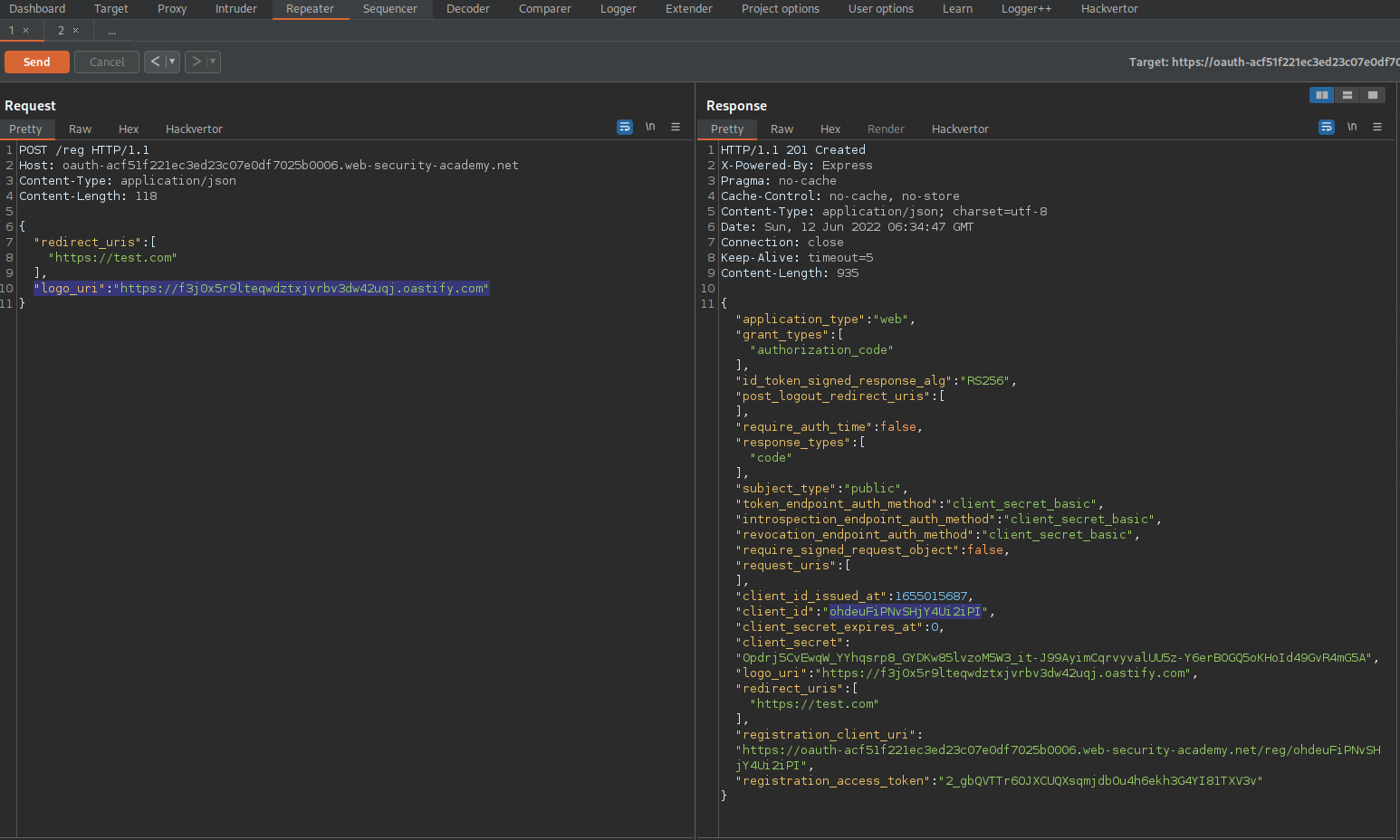Toggle word wrap icon in Response panel

click(1327, 128)
